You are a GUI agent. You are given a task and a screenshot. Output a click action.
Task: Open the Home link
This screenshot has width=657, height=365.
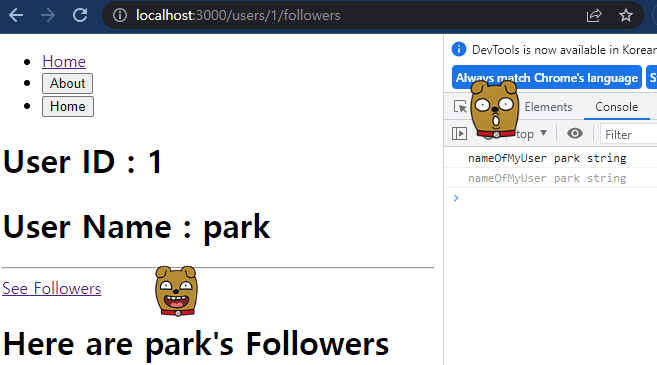(64, 61)
